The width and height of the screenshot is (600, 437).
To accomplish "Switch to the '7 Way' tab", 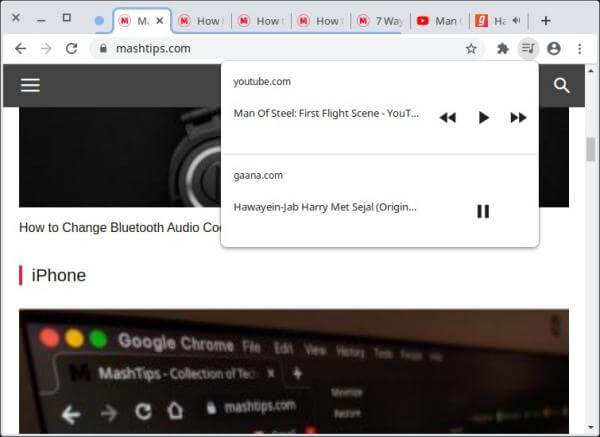I will 381,21.
